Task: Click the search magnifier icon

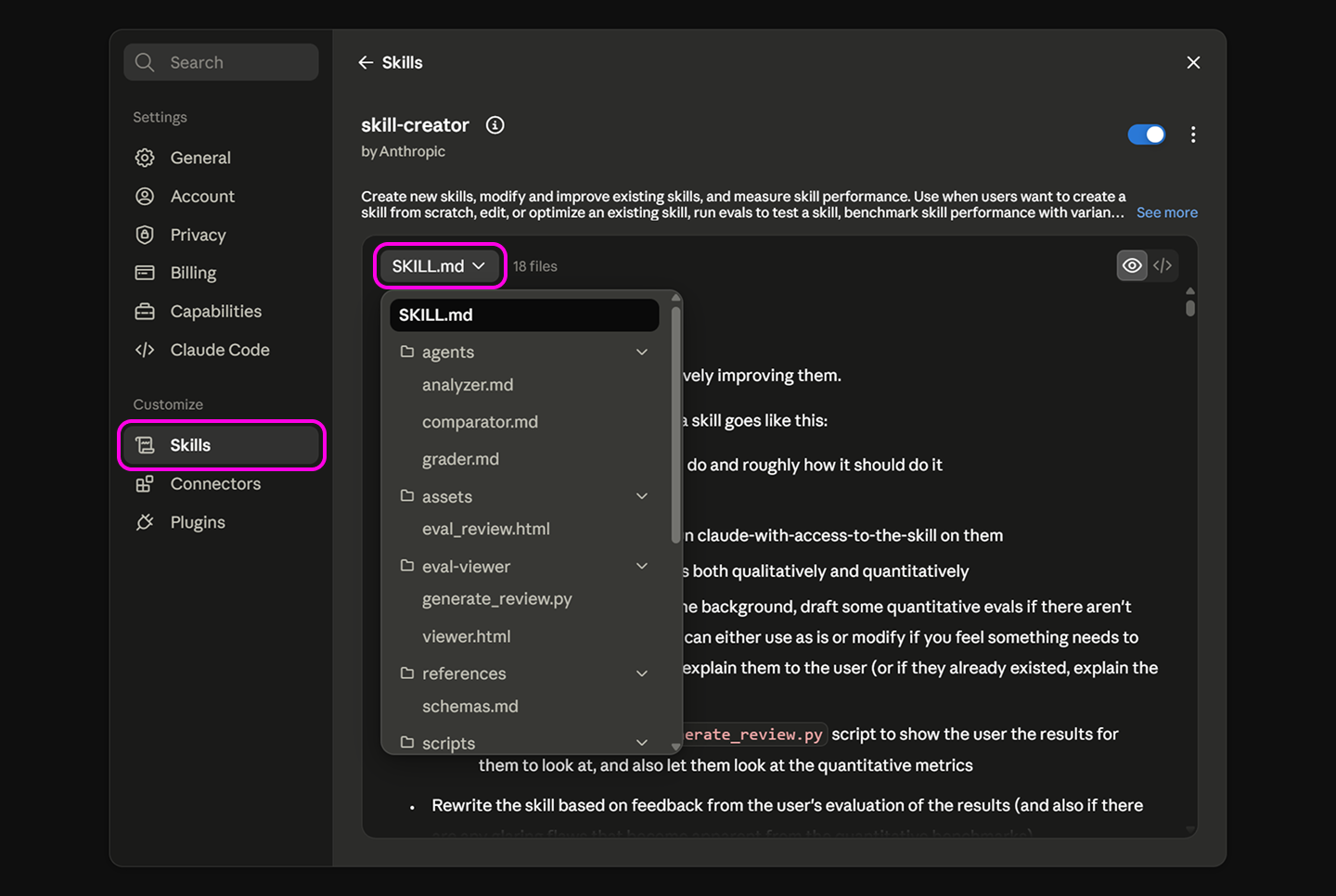Action: [x=145, y=62]
